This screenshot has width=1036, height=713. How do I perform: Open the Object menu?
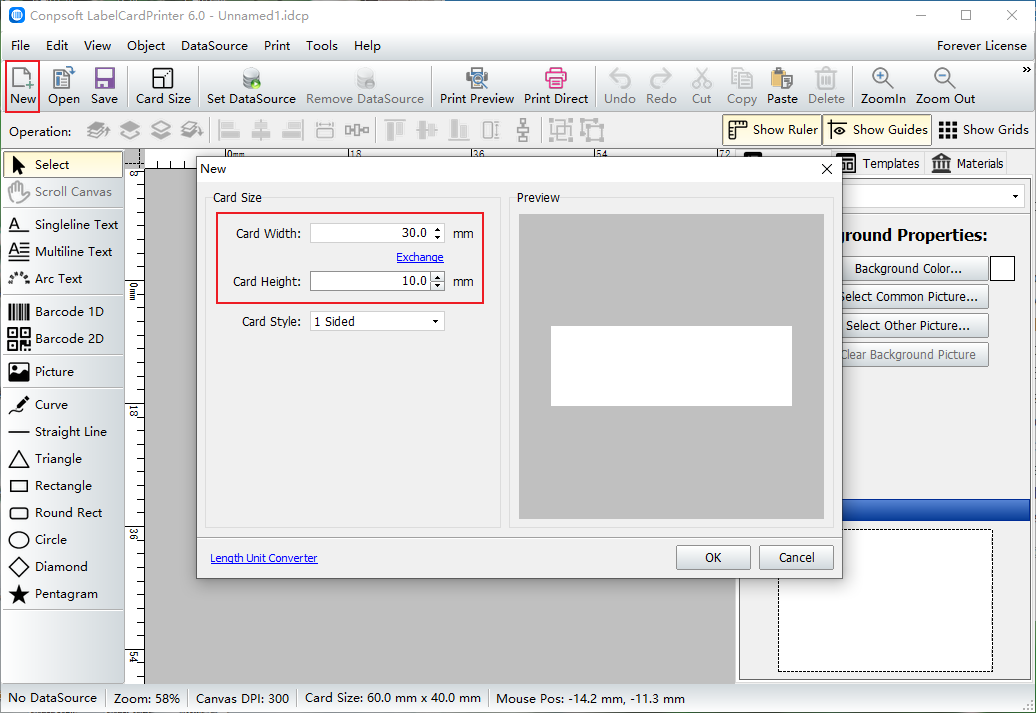146,46
